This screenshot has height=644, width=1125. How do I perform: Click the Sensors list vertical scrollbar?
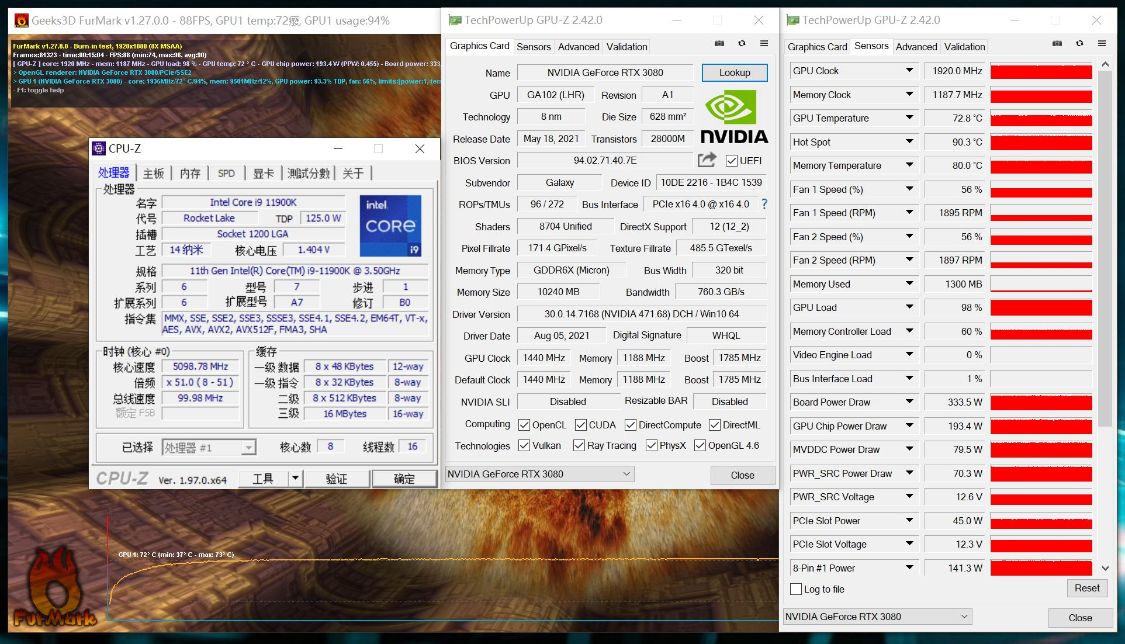point(1104,250)
